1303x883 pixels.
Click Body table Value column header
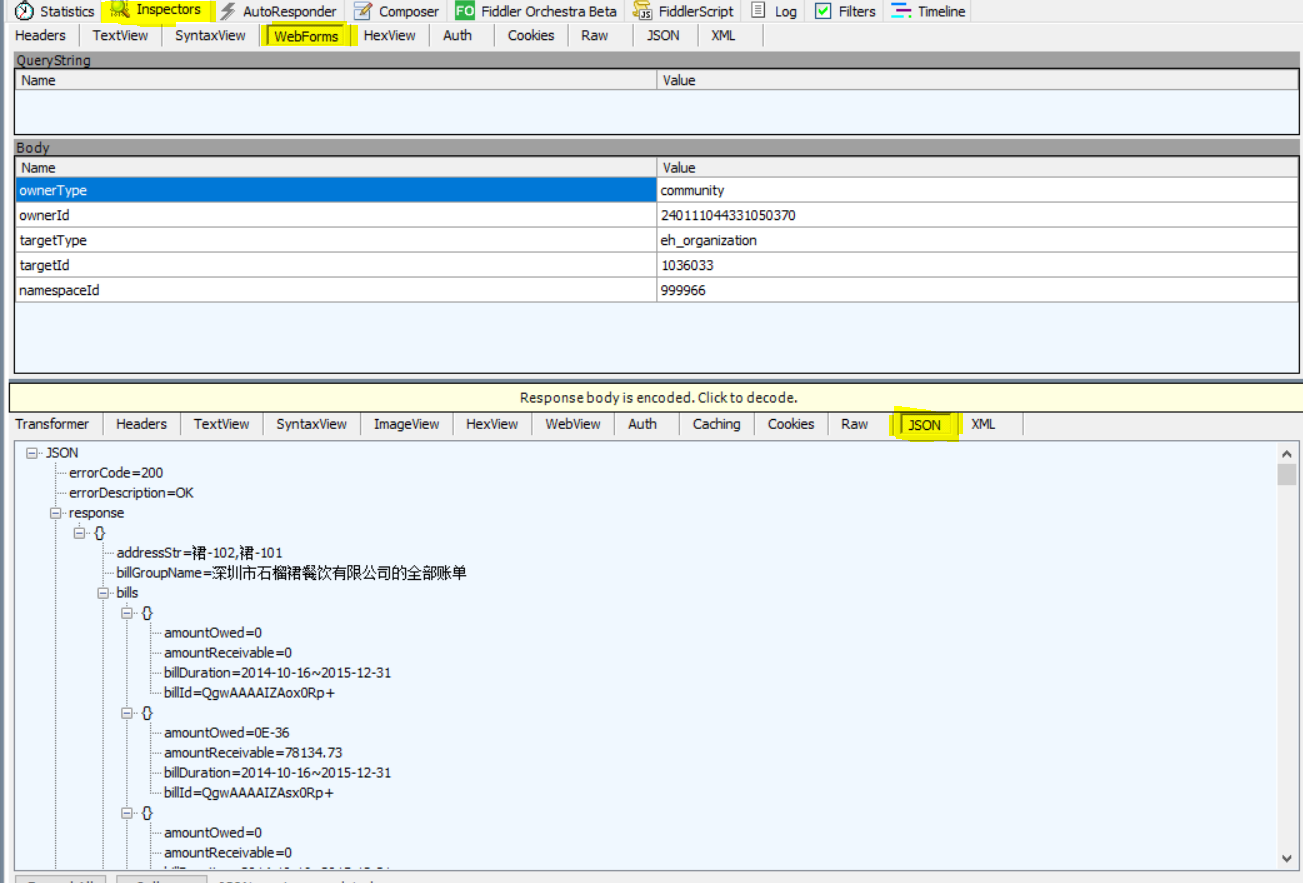977,167
